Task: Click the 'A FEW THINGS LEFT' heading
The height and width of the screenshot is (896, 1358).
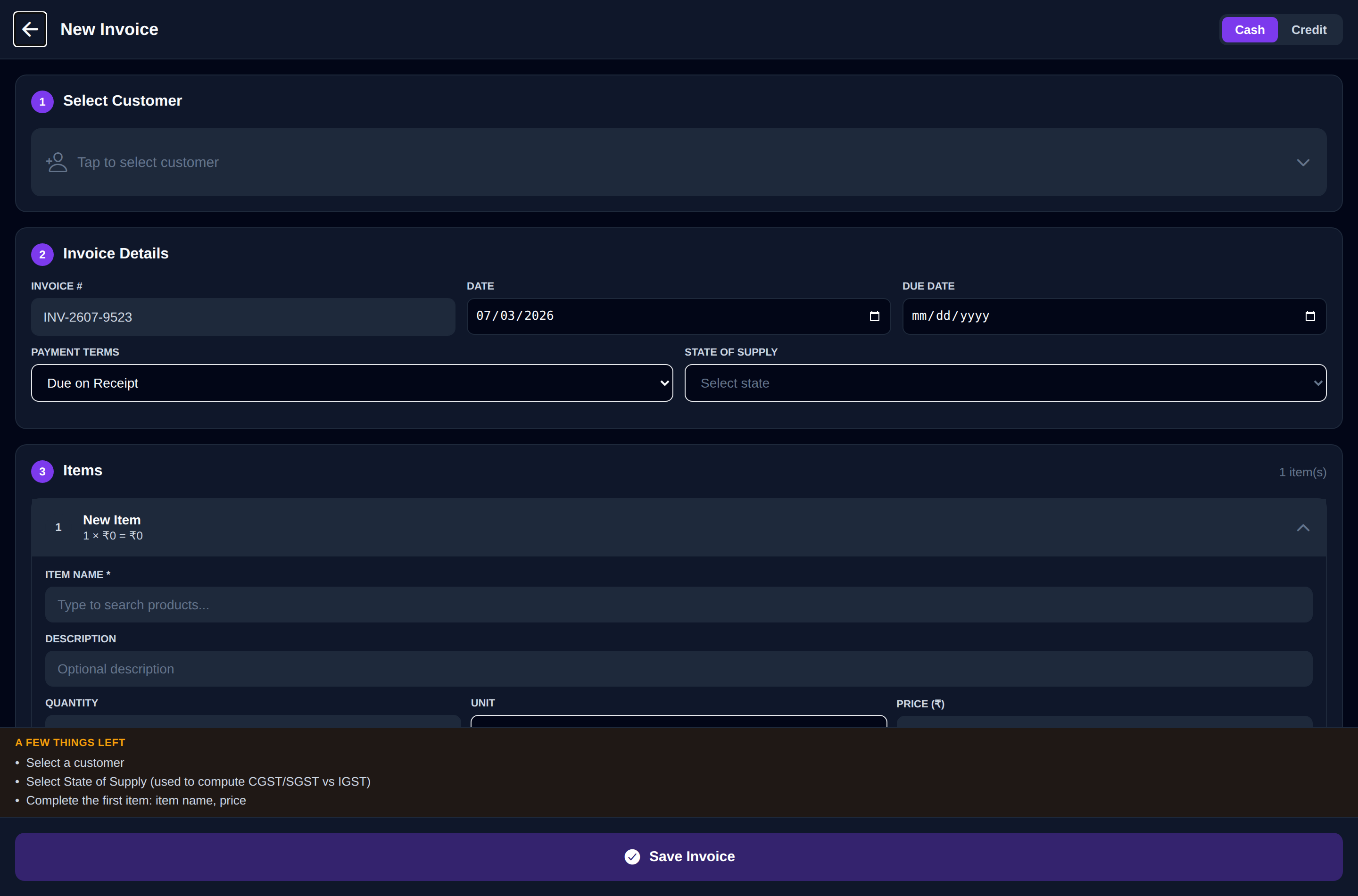Action: click(x=70, y=742)
